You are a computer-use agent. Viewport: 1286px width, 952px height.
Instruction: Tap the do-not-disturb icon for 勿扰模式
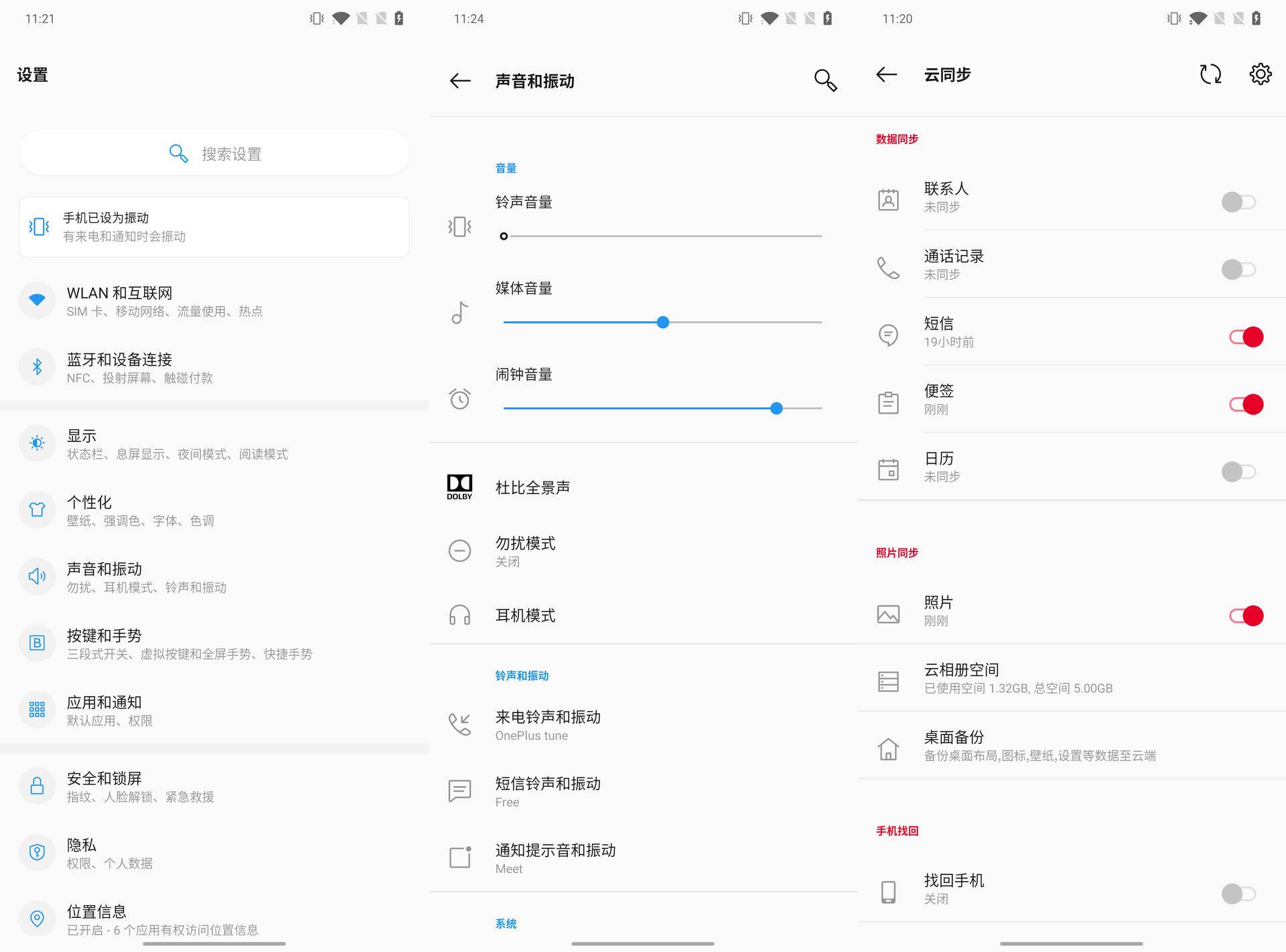click(x=459, y=551)
